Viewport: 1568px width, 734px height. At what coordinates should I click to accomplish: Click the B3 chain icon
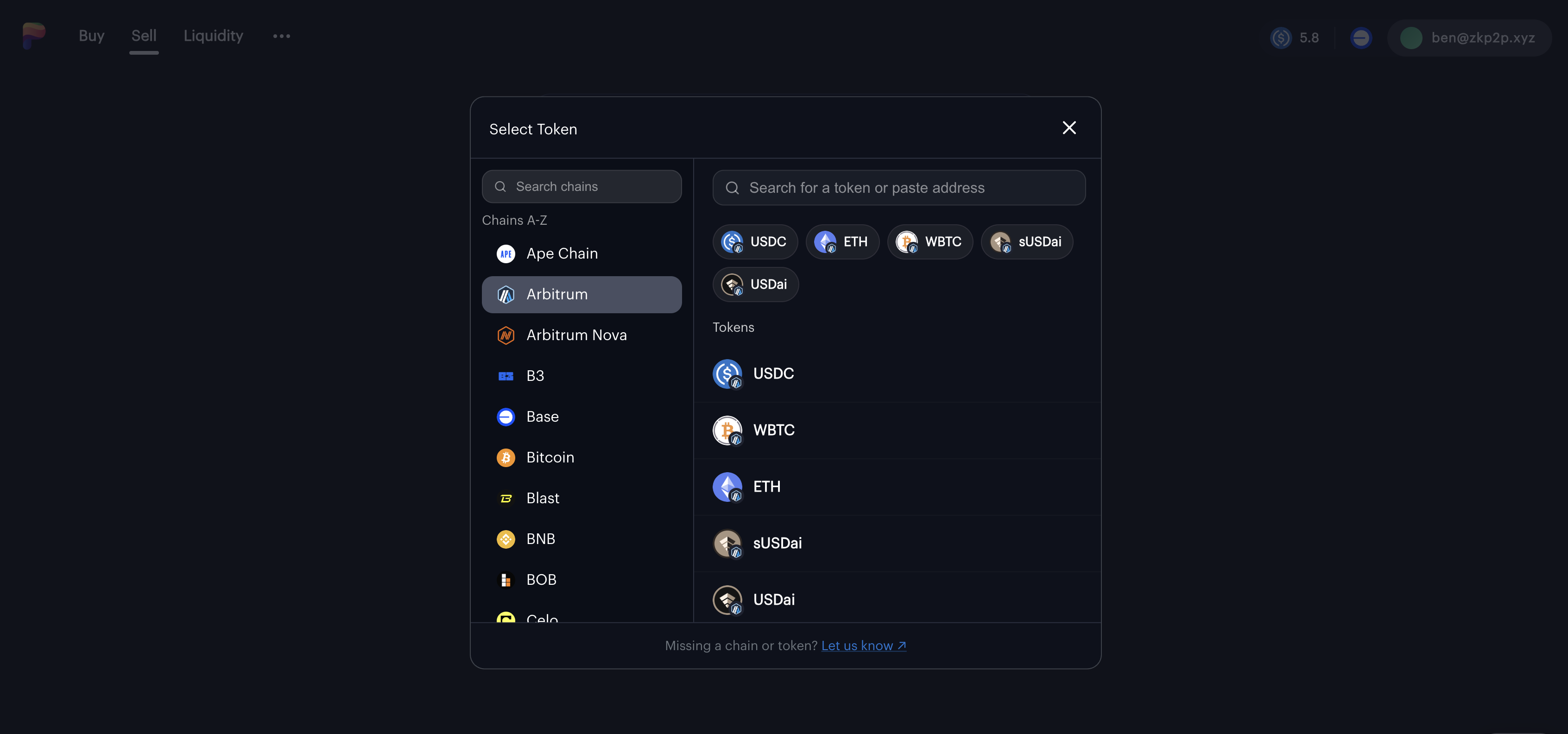pyautogui.click(x=505, y=376)
